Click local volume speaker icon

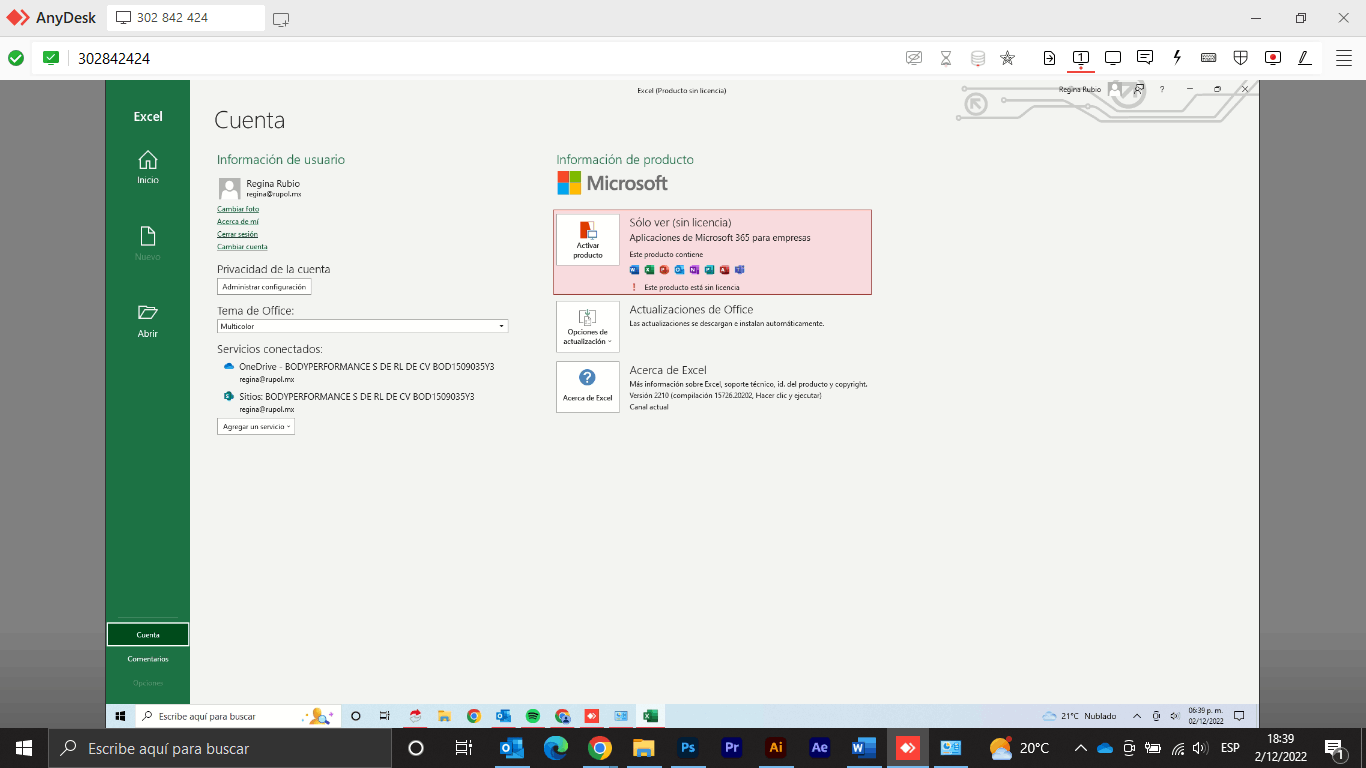tap(1199, 748)
